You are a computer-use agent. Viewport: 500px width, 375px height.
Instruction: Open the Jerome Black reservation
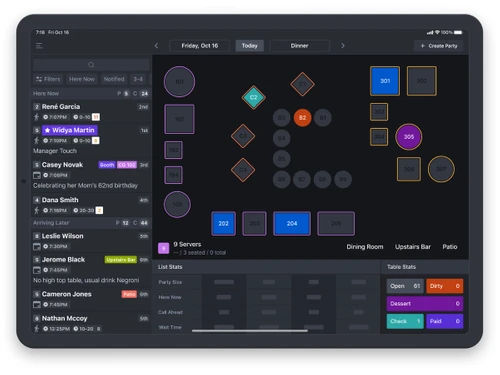91,269
